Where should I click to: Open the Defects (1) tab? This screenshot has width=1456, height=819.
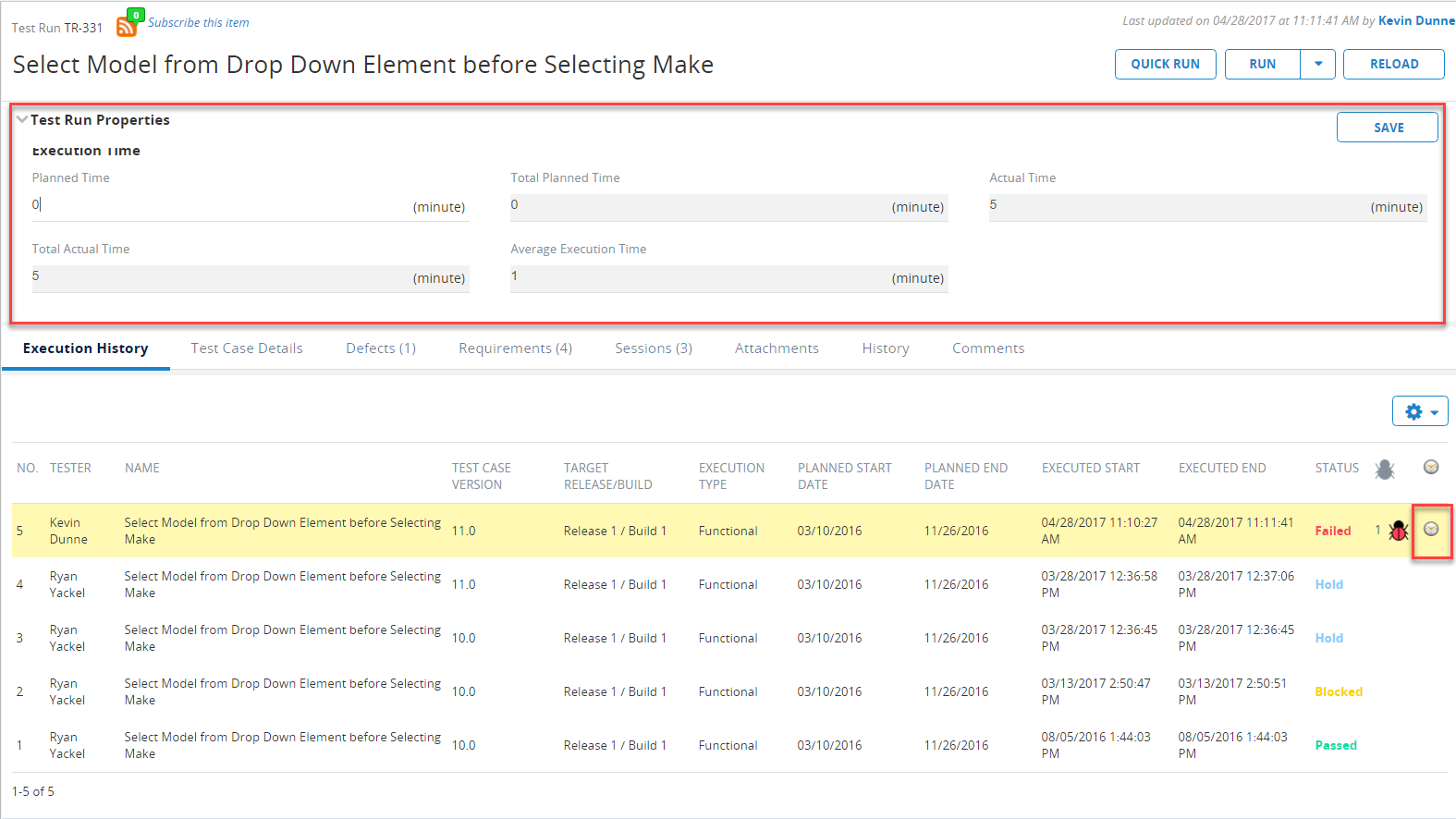coord(381,348)
